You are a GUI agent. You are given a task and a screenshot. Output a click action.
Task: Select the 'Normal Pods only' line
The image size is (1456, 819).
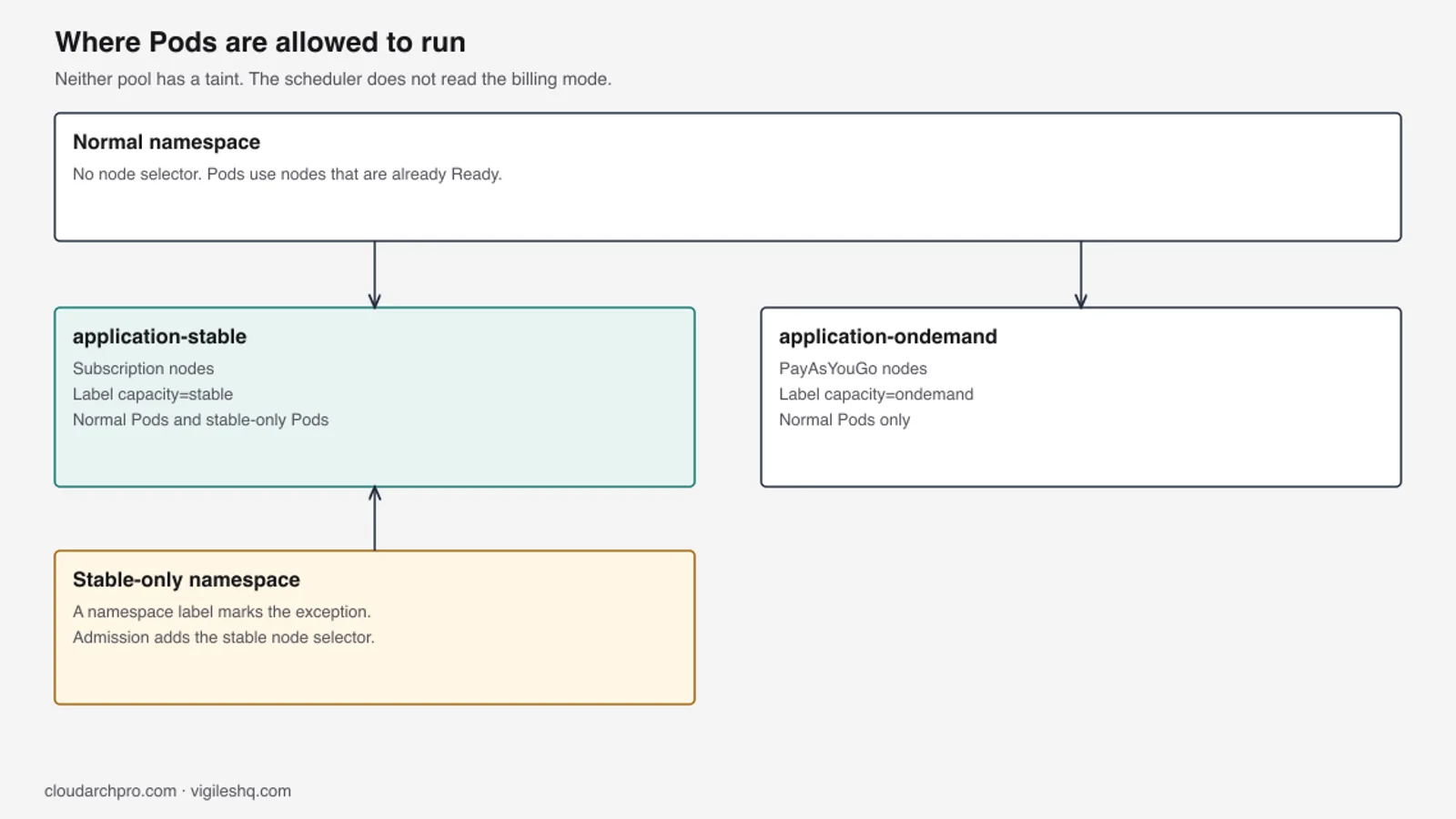pos(844,420)
